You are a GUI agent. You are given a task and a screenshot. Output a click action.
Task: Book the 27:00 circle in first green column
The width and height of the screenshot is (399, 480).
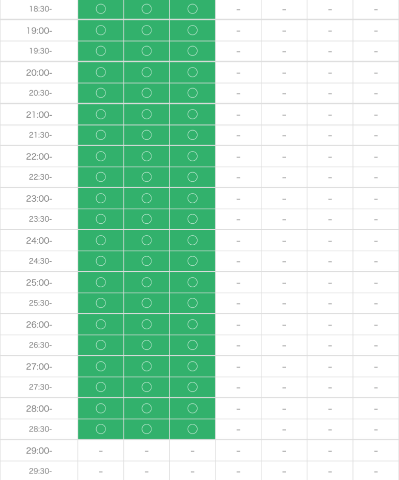[101, 366]
